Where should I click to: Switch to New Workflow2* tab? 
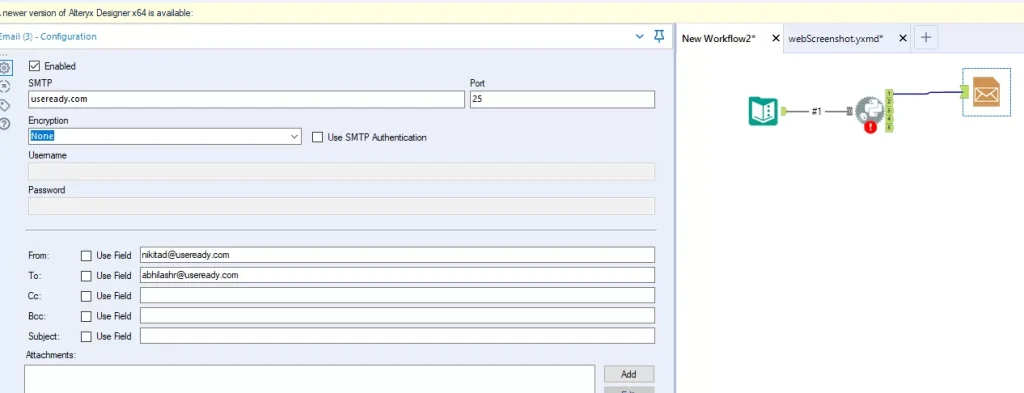pyautogui.click(x=718, y=39)
